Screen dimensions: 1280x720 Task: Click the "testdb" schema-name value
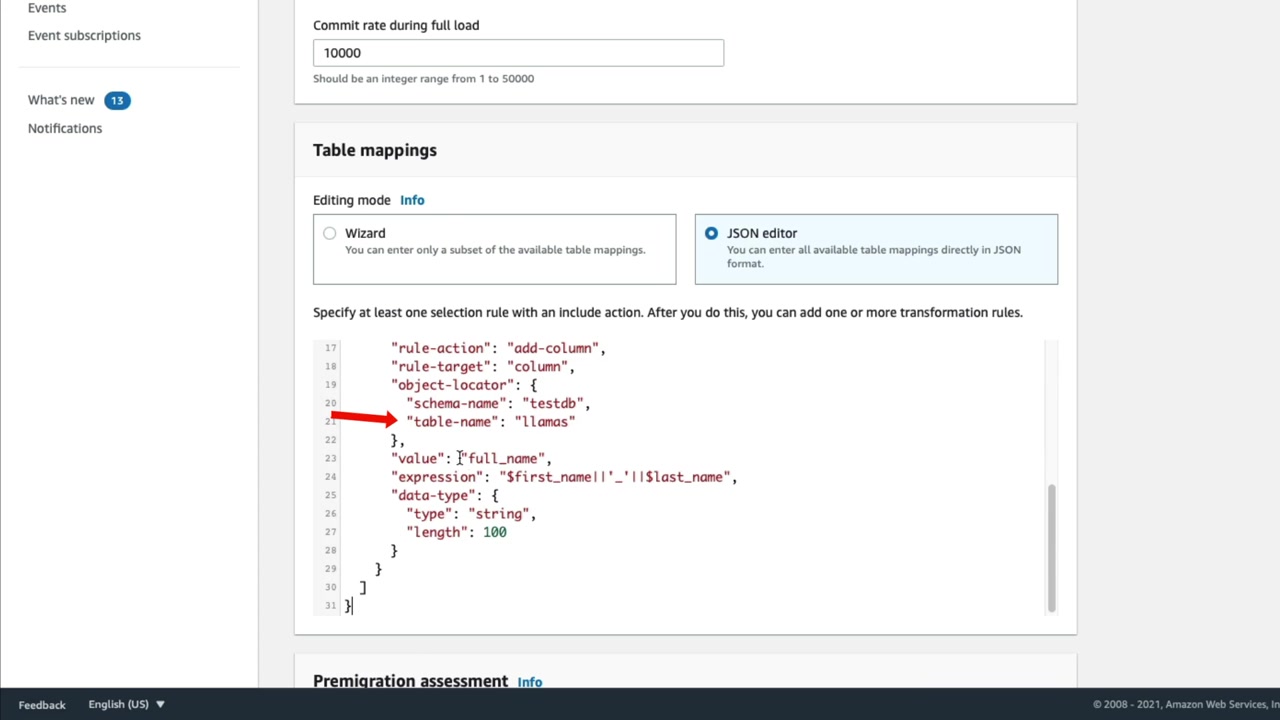[555, 403]
